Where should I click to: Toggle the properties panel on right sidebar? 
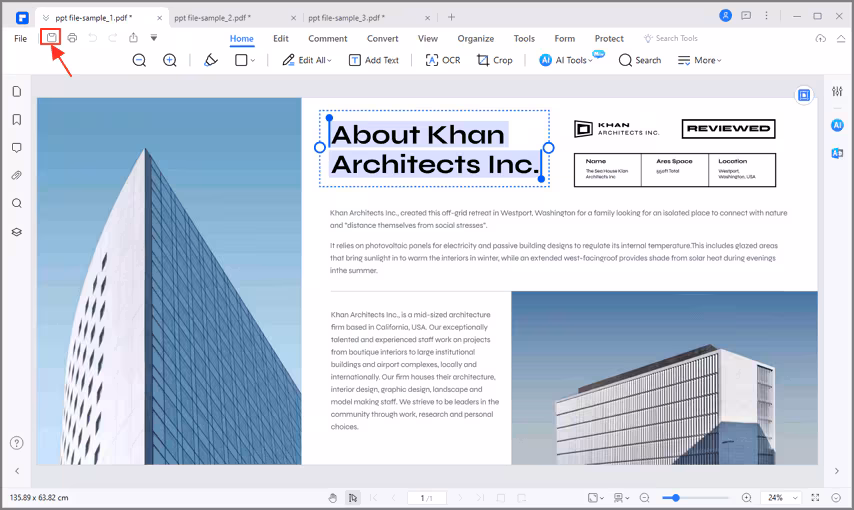tap(837, 92)
